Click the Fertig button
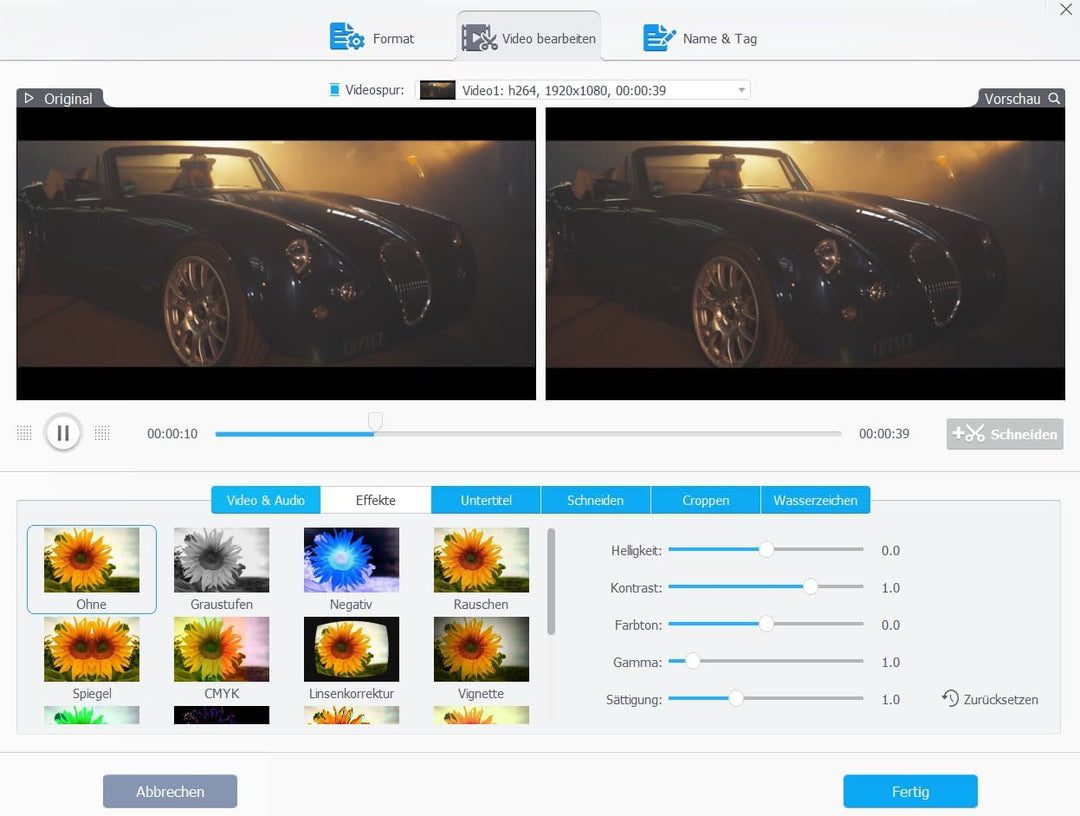Viewport: 1080px width, 816px height. point(910,791)
